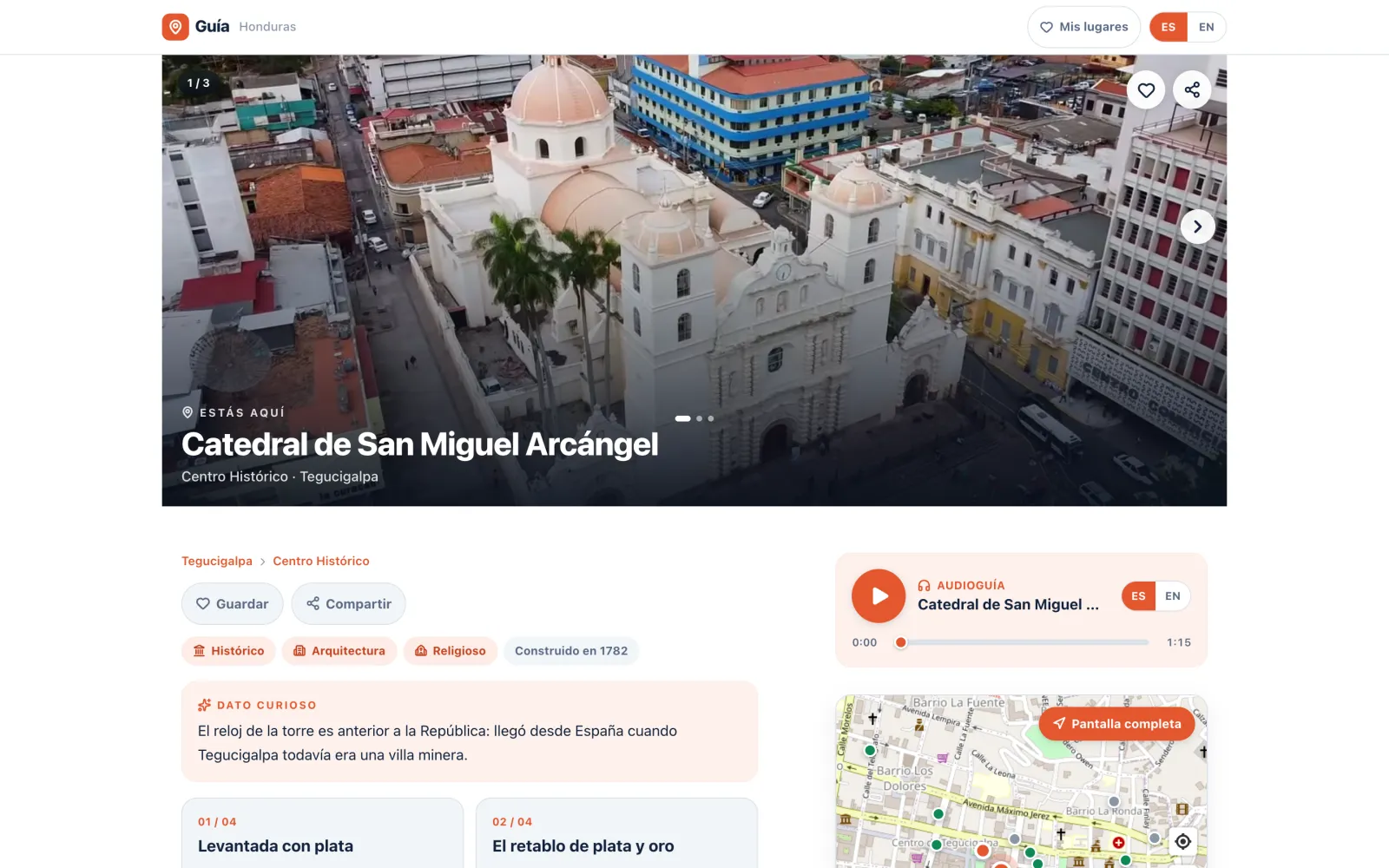Open Centro Histórico breadcrumb link
The height and width of the screenshot is (868, 1389).
(x=321, y=562)
